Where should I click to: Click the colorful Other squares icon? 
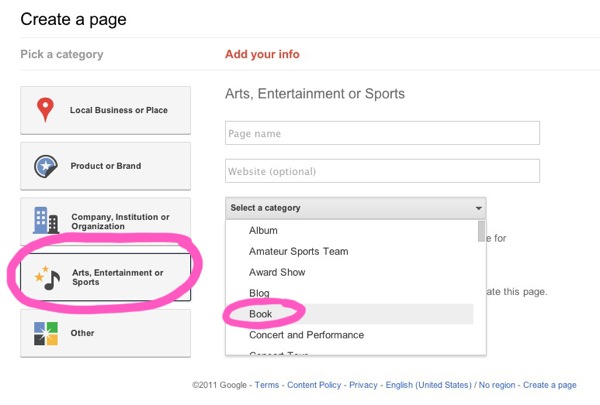coord(46,333)
